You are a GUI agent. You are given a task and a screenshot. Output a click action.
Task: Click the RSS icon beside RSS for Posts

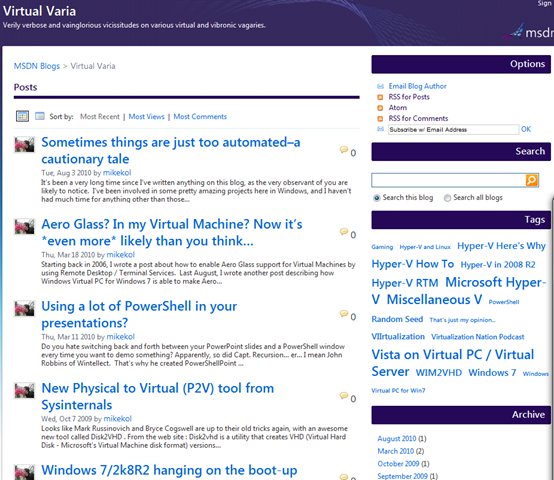[x=381, y=97]
